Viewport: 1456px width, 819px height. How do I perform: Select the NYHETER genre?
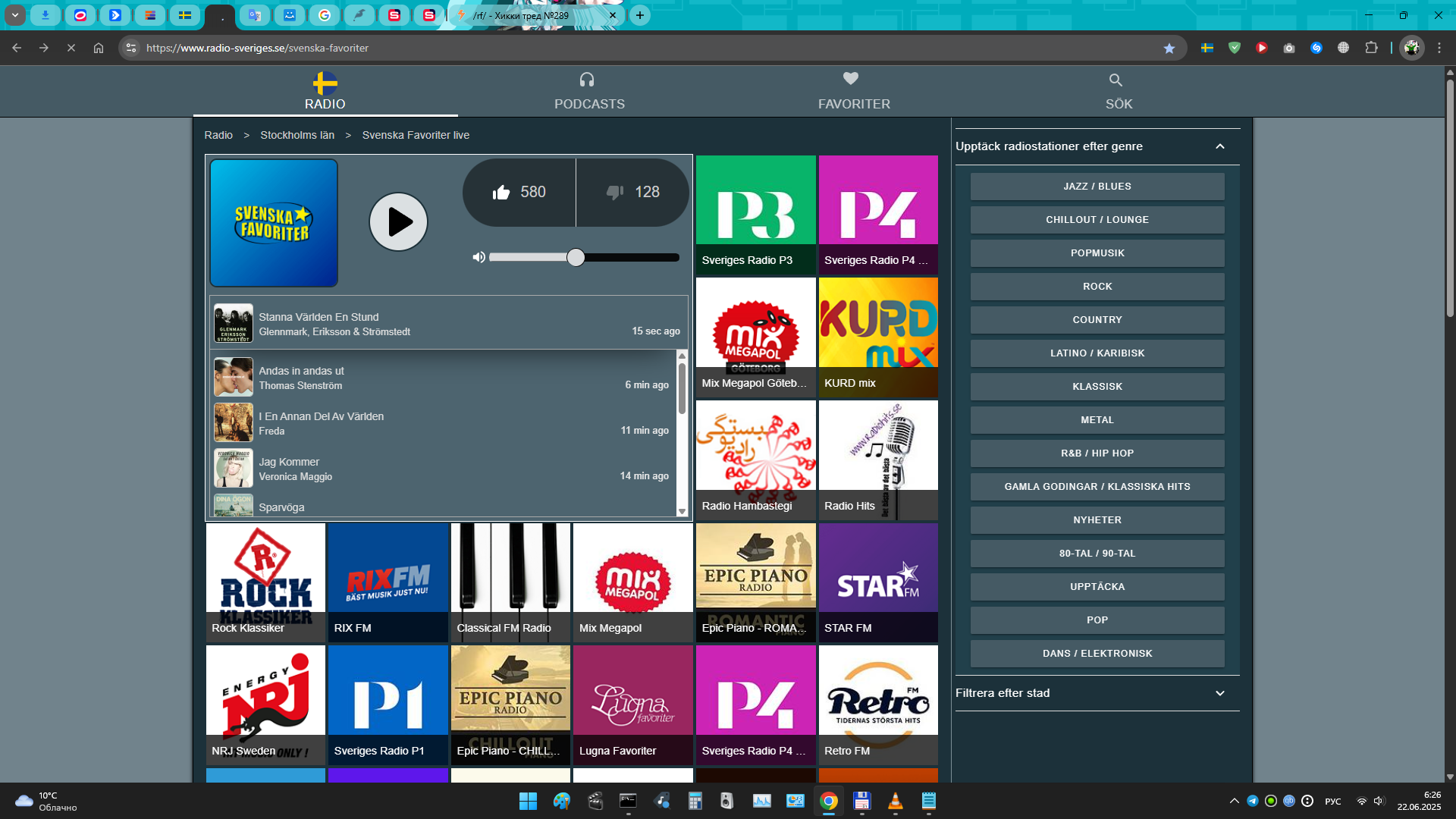(x=1097, y=520)
